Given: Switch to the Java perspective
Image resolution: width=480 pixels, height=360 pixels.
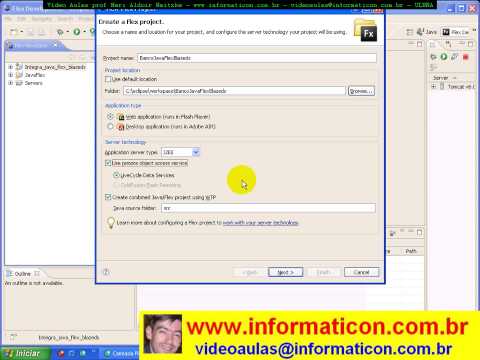Looking at the screenshot, I should pos(427,32).
